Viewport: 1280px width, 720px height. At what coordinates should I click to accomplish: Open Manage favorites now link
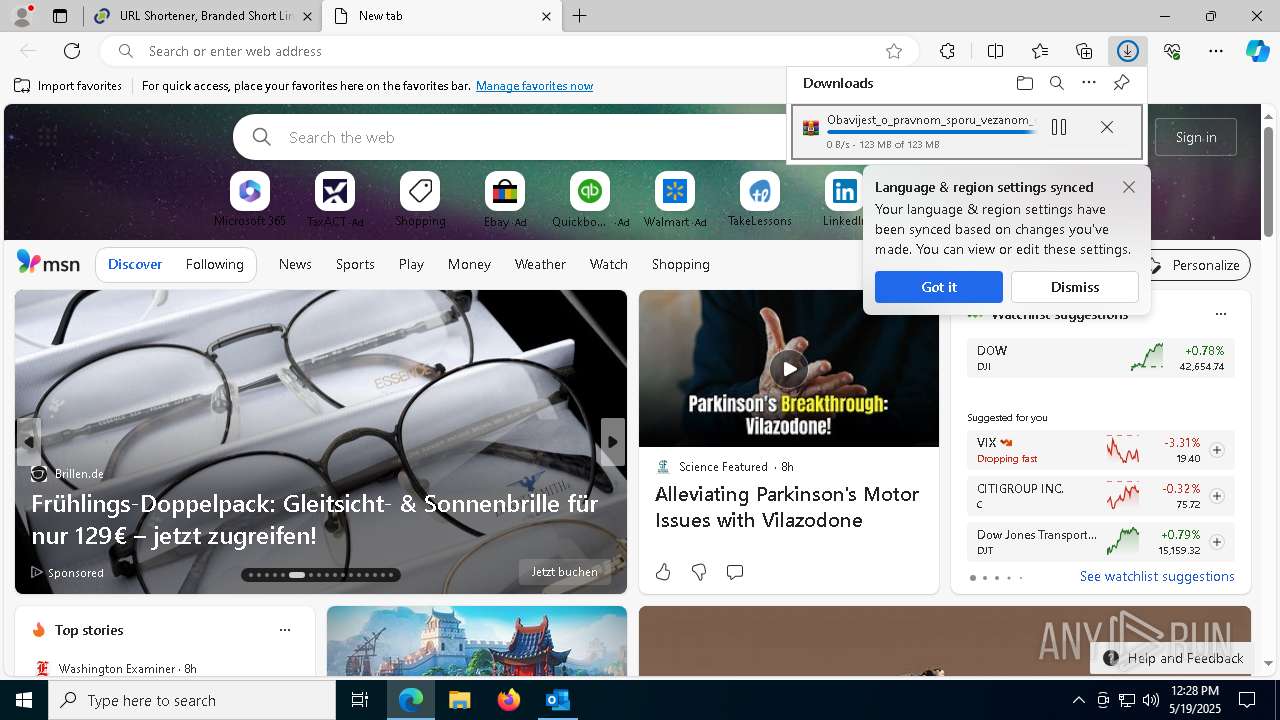(x=534, y=86)
